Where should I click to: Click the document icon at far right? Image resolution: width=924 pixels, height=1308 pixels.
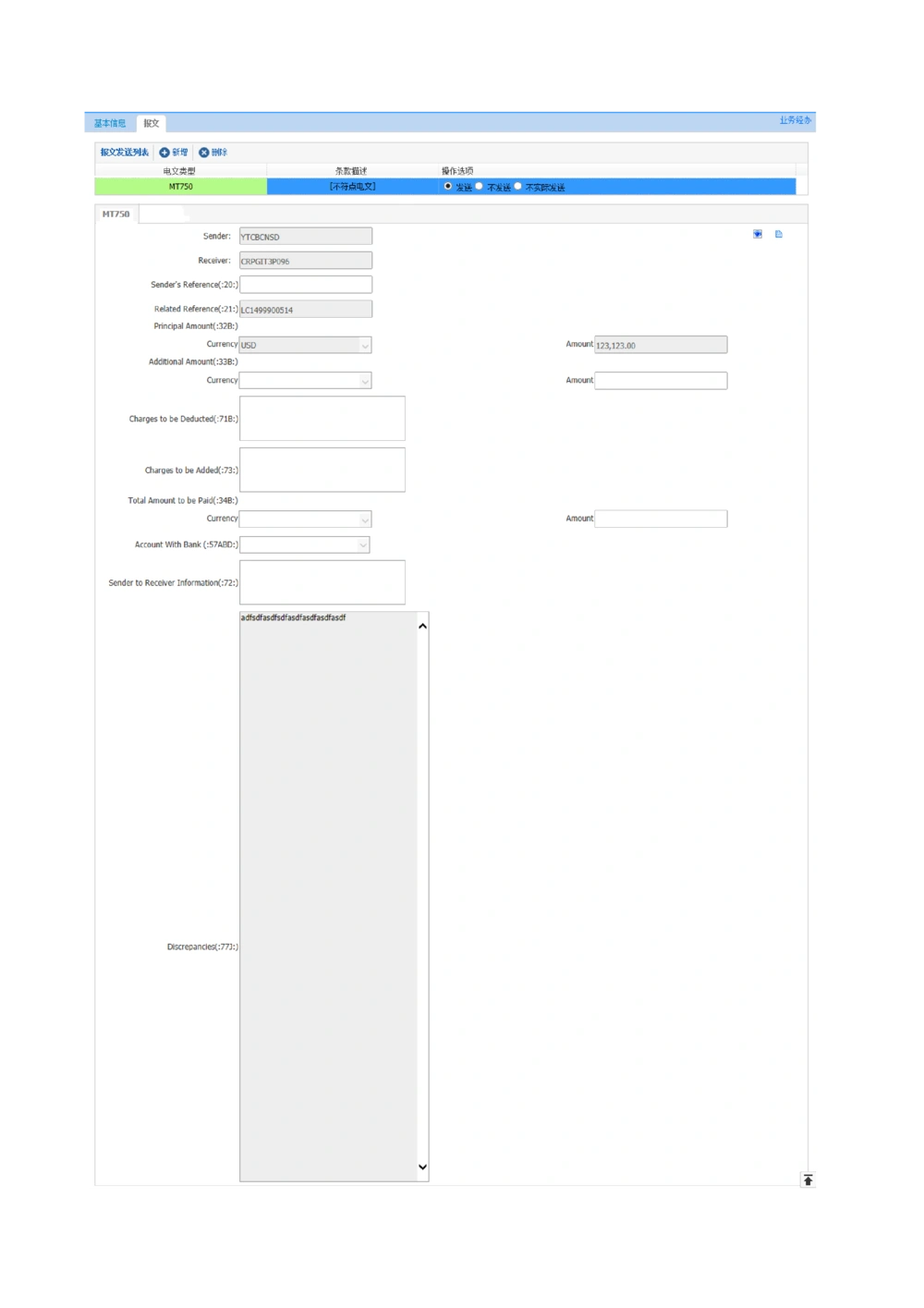(x=779, y=235)
